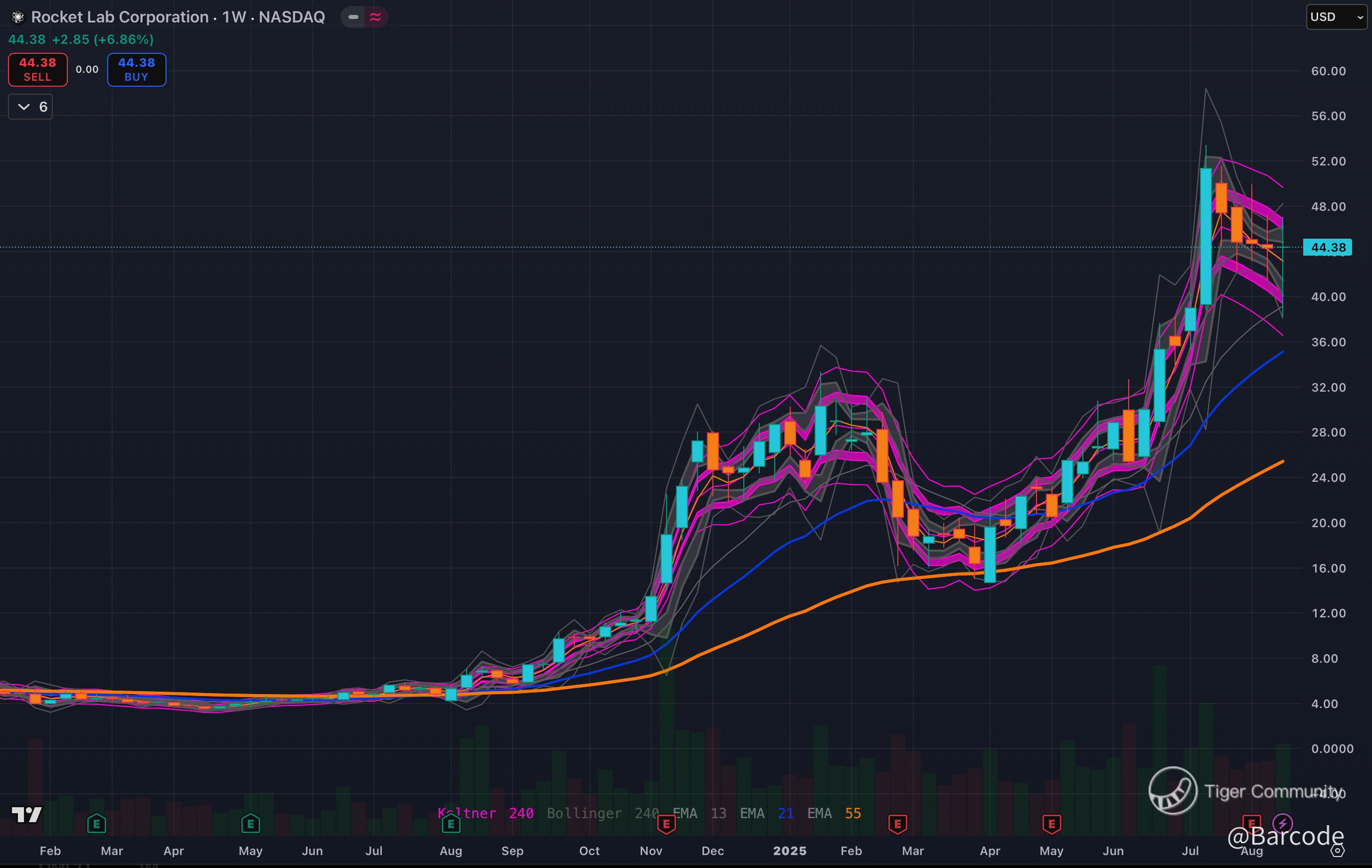Toggle the pink wavy approx-equal pill
Screen dimensions: 1372x868
(375, 17)
